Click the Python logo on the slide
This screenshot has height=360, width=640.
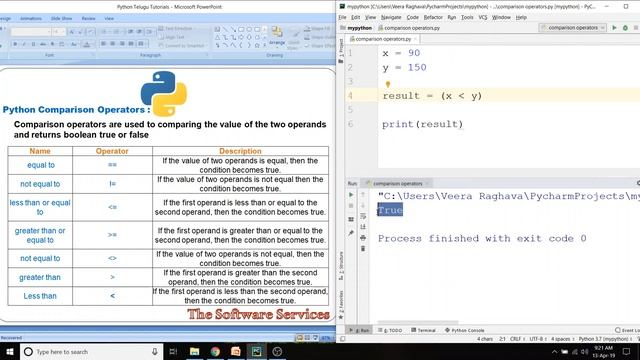[x=164, y=93]
